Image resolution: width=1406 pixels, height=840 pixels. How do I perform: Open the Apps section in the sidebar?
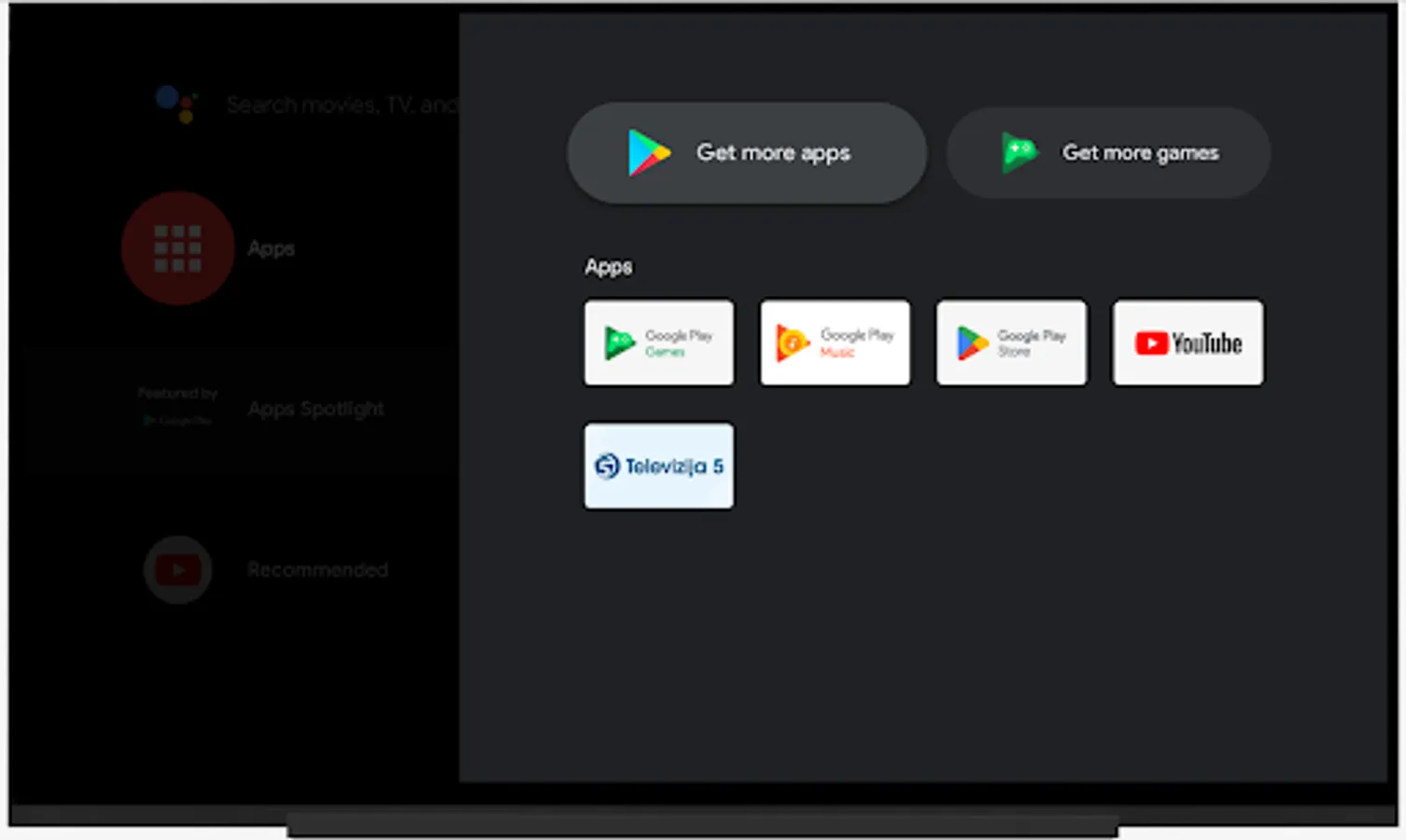tap(271, 247)
